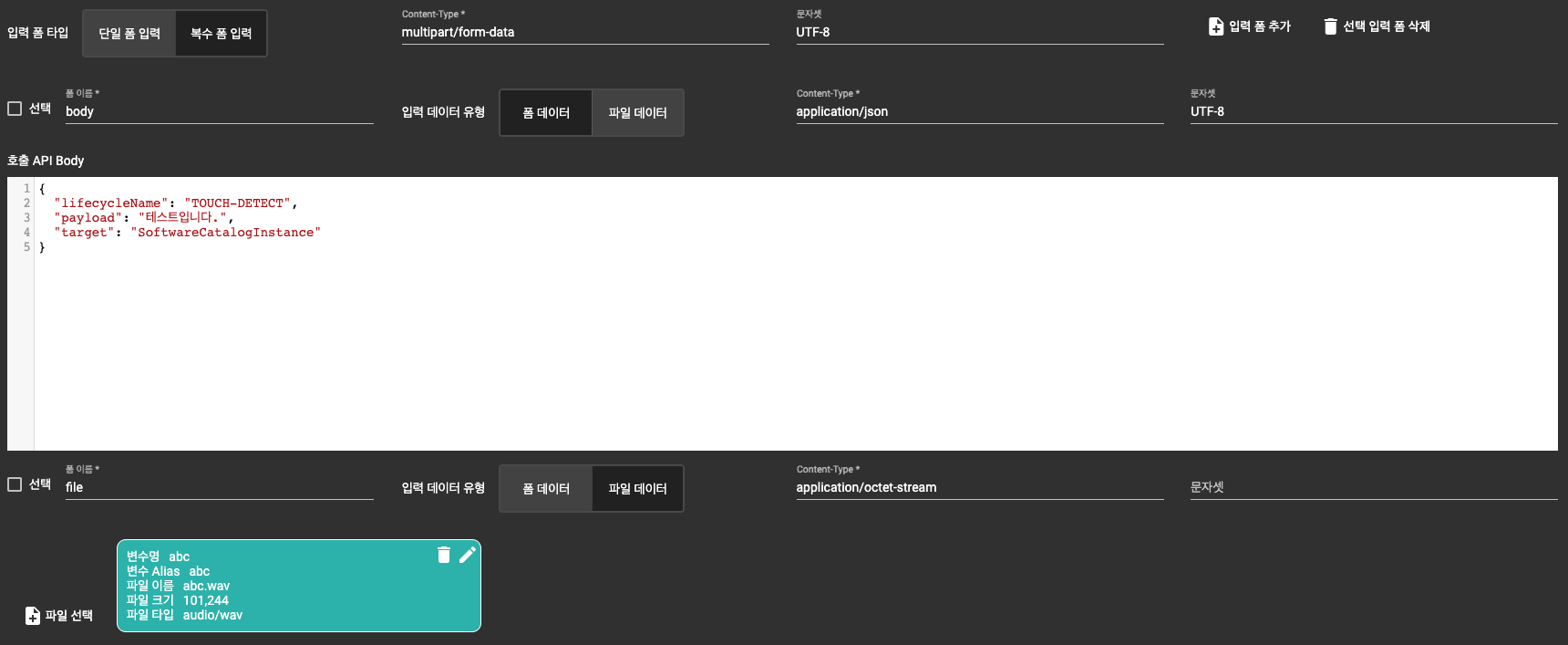Image resolution: width=1568 pixels, height=645 pixels.
Task: Focus the 문자셋 field beside multipart/form-data
Action: point(980,32)
